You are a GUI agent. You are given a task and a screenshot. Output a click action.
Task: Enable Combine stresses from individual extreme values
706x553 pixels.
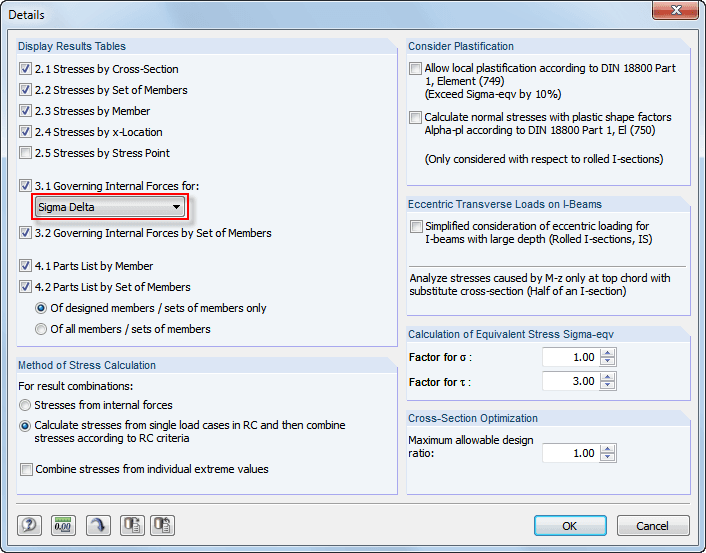(26, 469)
